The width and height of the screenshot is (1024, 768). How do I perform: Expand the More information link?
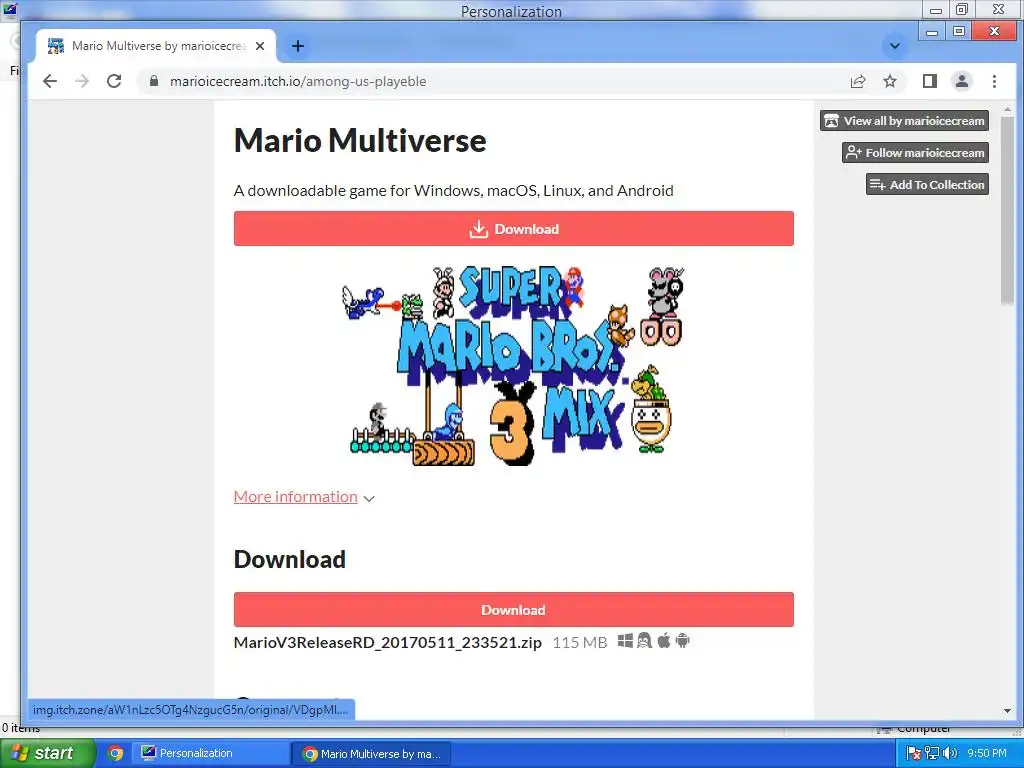[x=295, y=497]
